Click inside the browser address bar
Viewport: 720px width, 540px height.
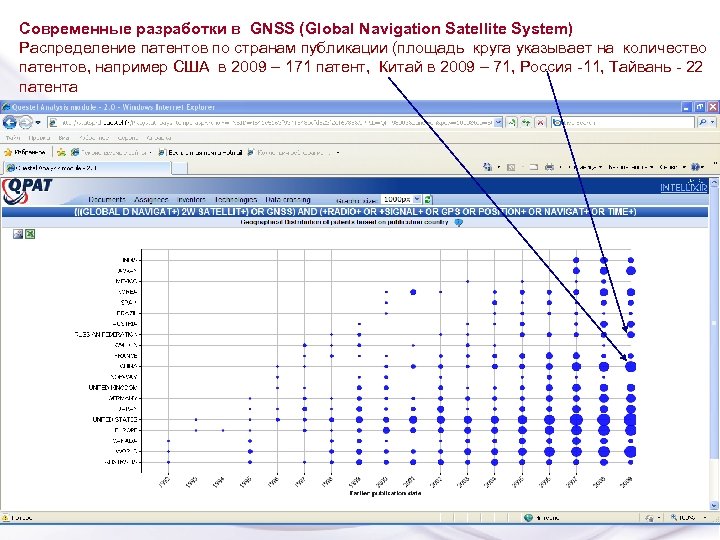click(271, 123)
